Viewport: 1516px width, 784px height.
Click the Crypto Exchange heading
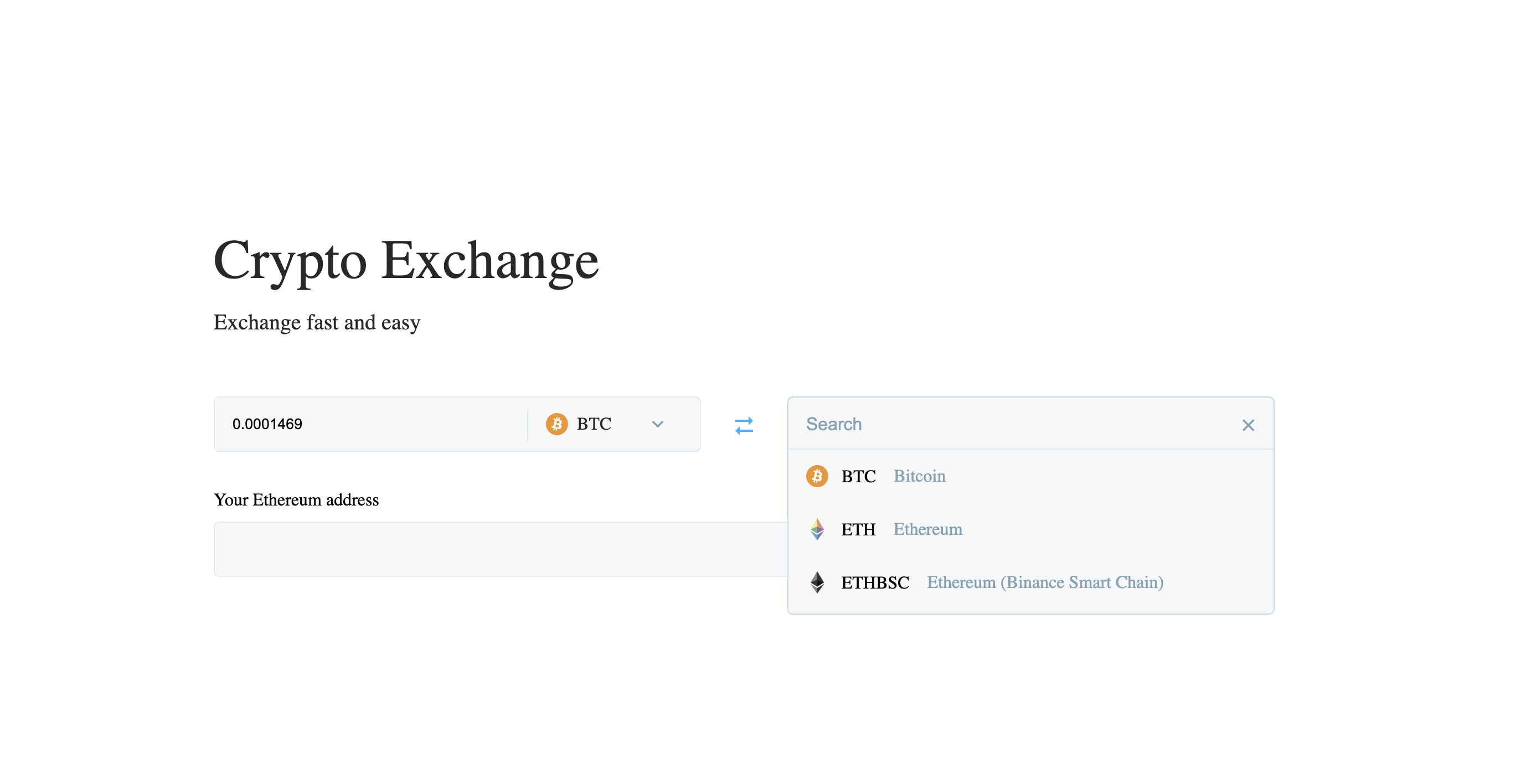click(x=406, y=261)
